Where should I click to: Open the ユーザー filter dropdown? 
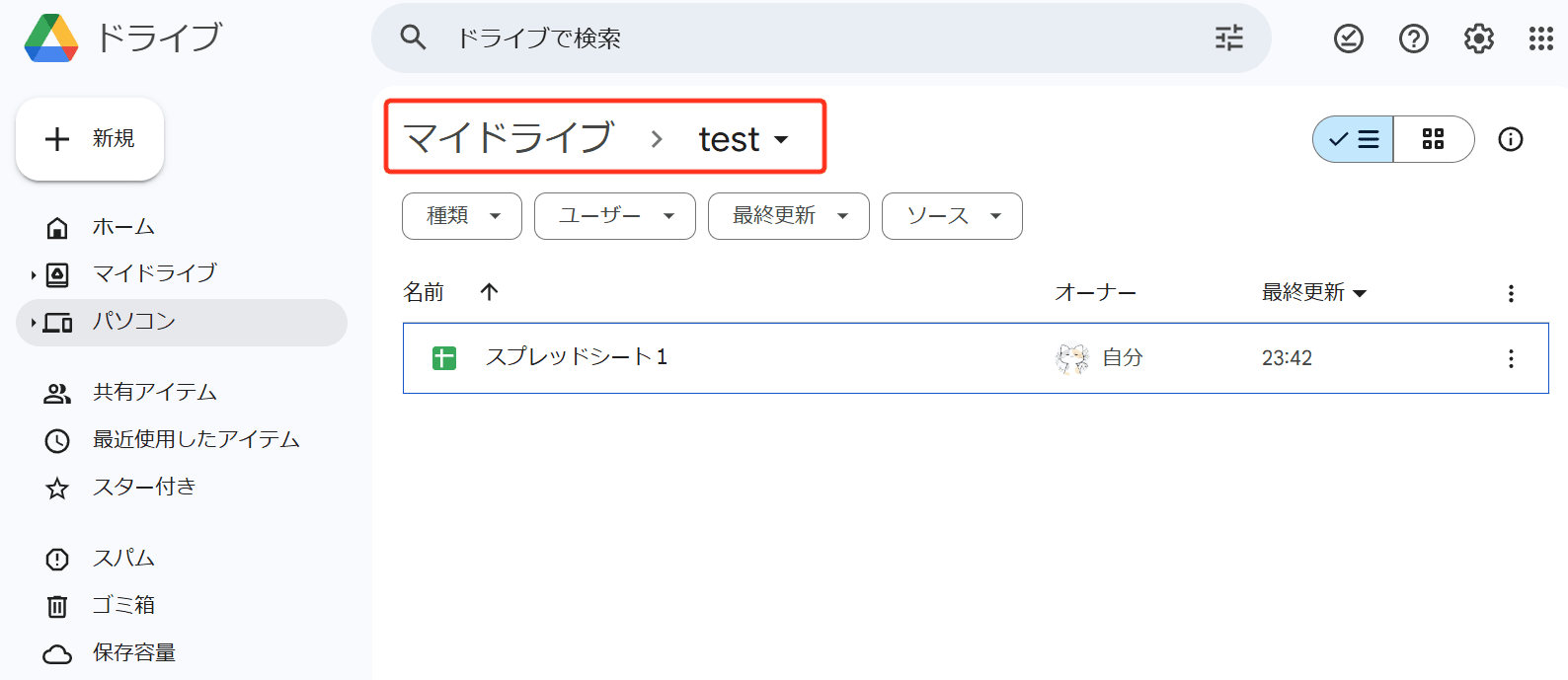615,216
